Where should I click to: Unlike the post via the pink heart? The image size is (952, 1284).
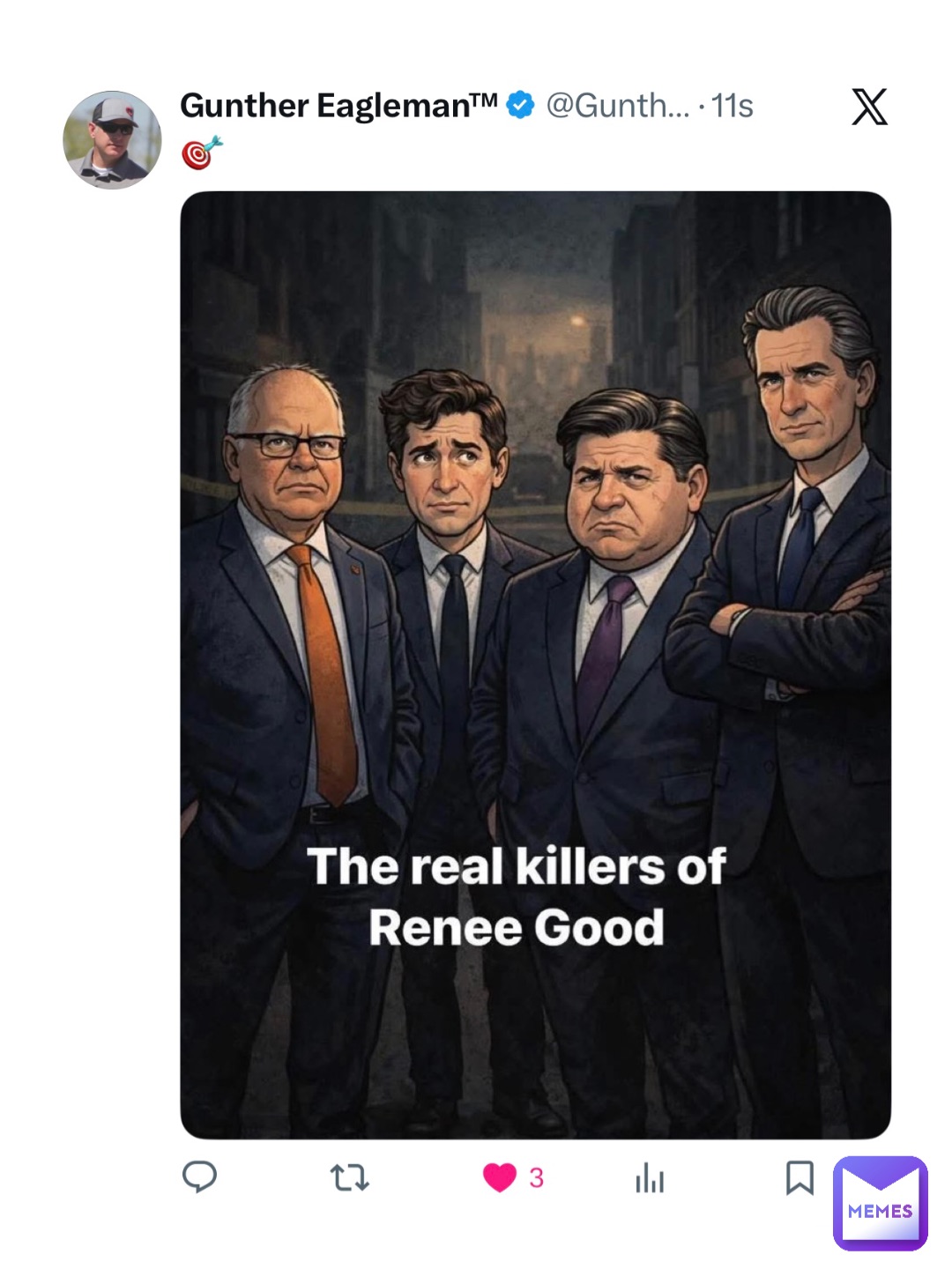pos(499,1177)
